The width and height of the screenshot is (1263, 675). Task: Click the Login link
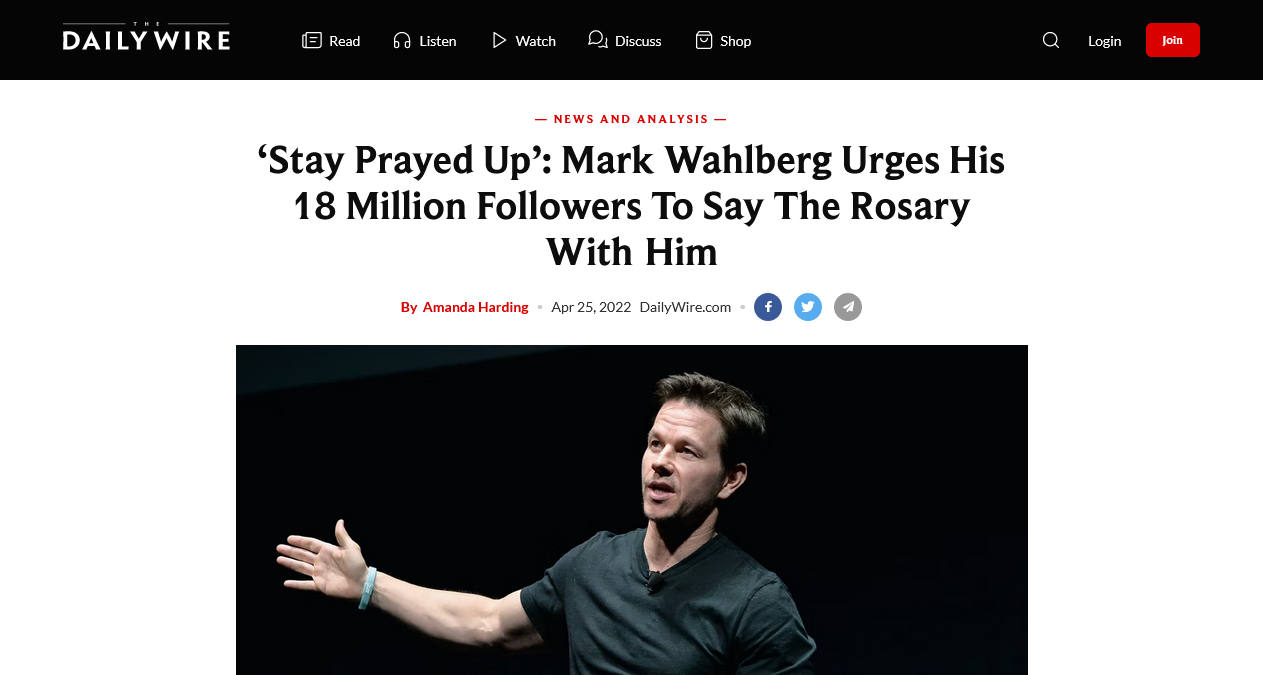coord(1105,41)
